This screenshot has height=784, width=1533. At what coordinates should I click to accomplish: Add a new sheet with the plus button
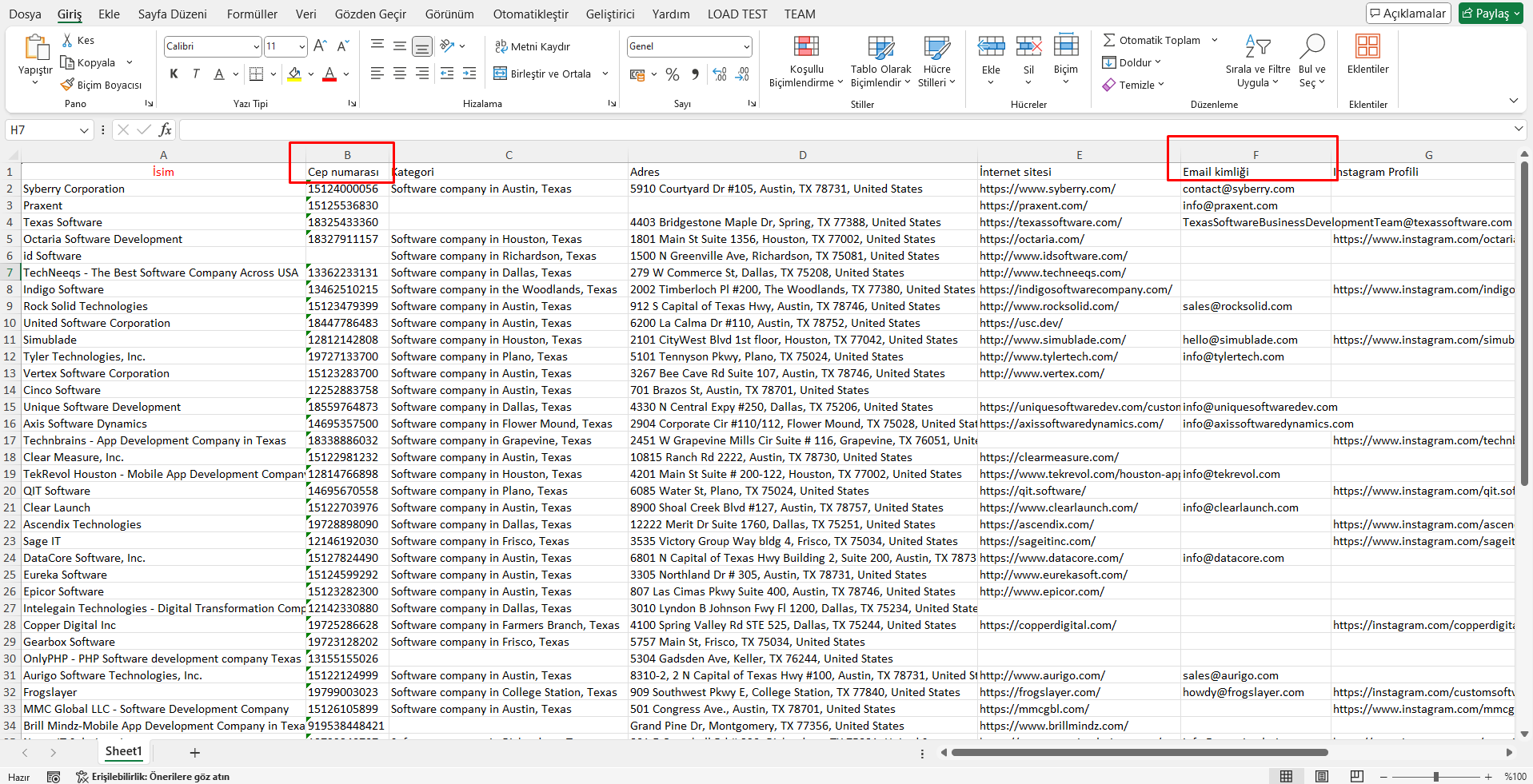point(194,753)
